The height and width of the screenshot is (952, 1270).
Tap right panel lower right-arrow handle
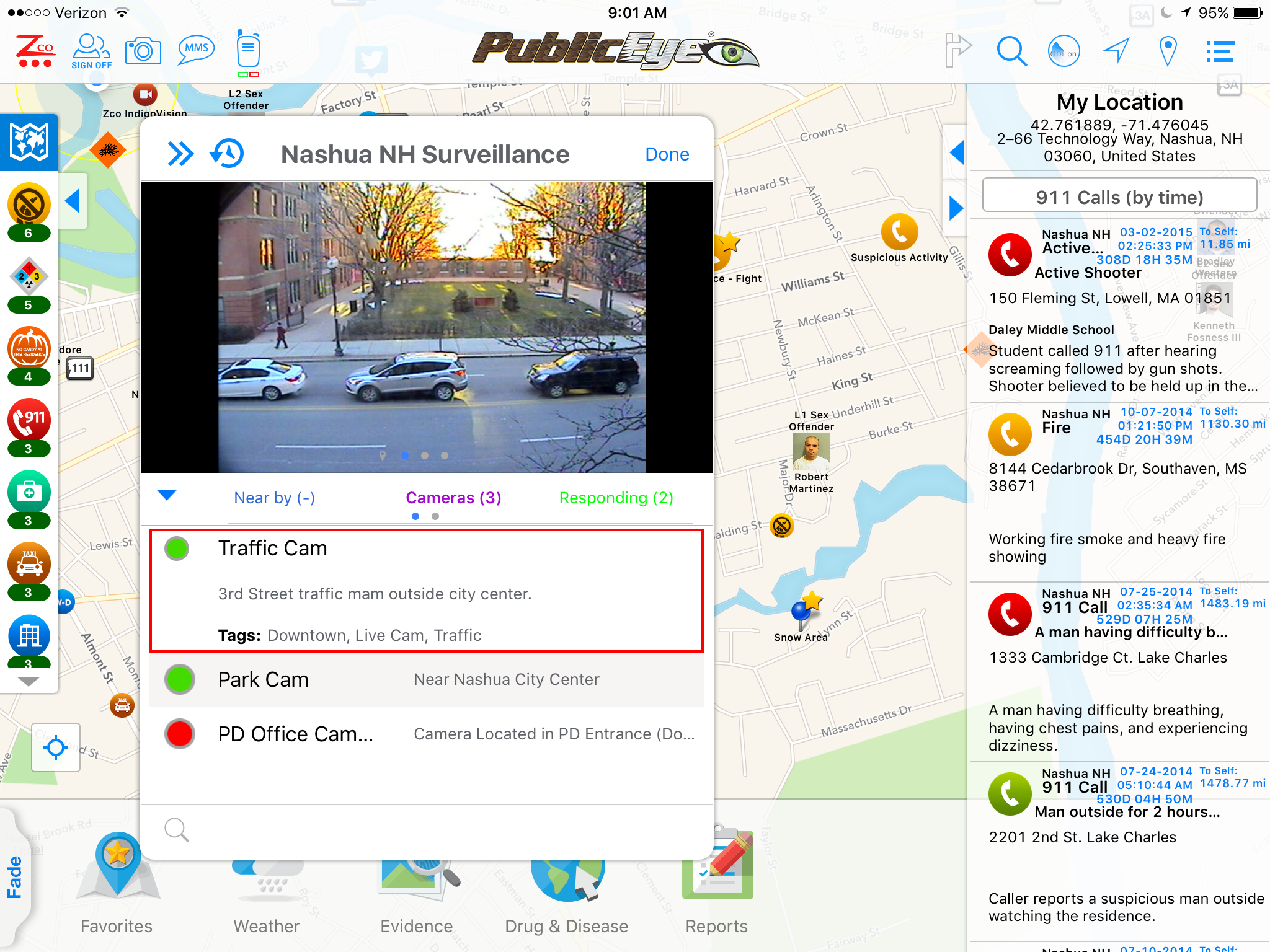(x=956, y=208)
